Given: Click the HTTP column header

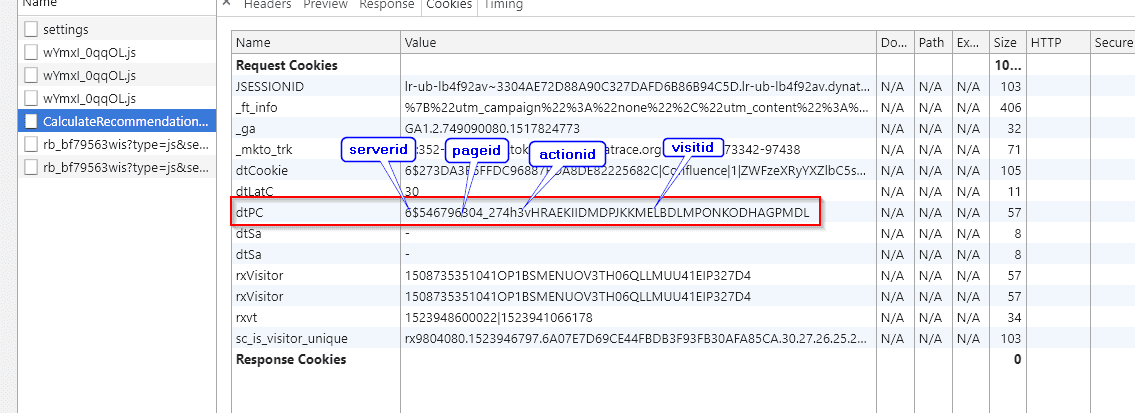Looking at the screenshot, I should point(1058,43).
